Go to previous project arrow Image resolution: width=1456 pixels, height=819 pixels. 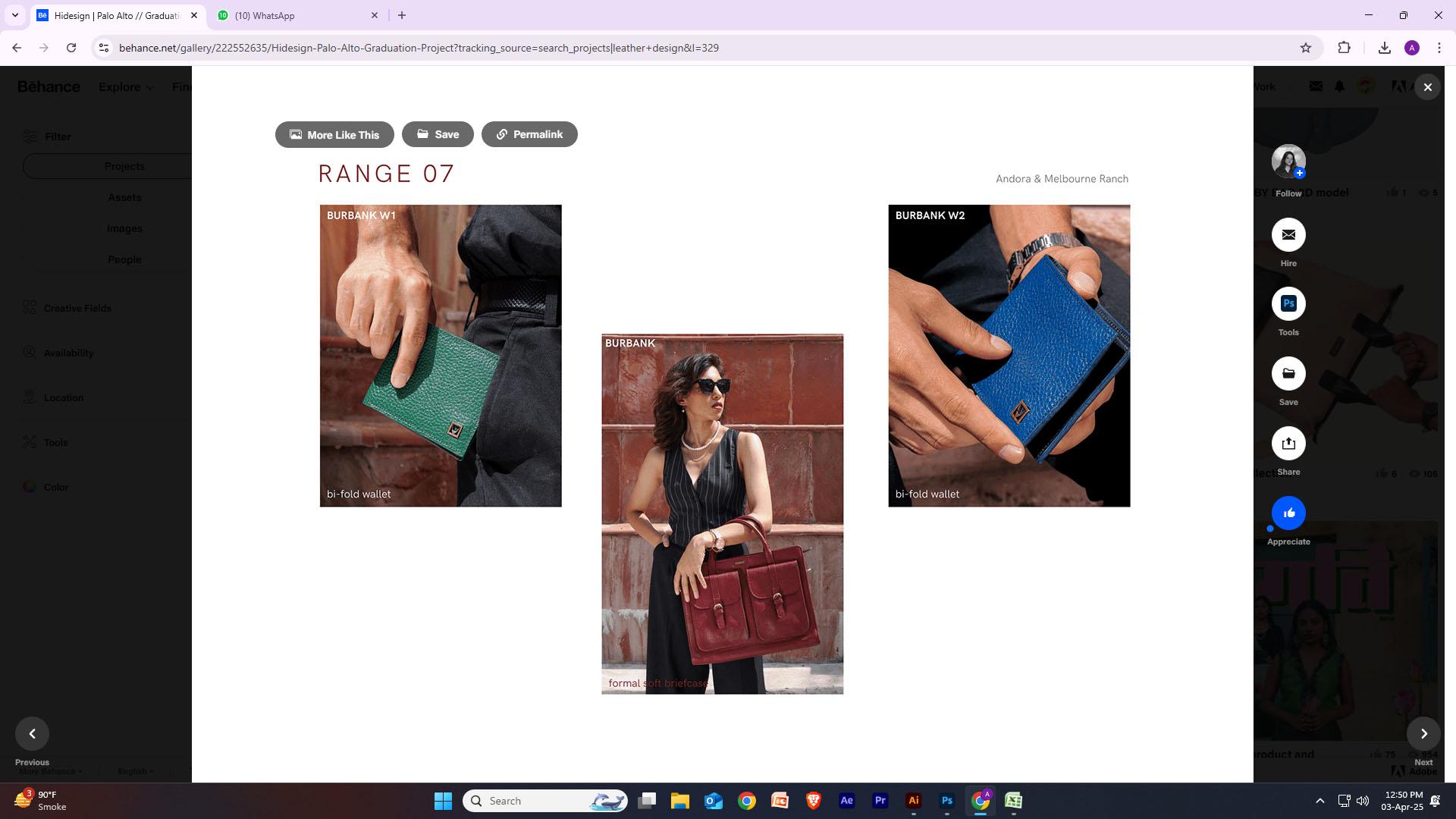tap(32, 733)
